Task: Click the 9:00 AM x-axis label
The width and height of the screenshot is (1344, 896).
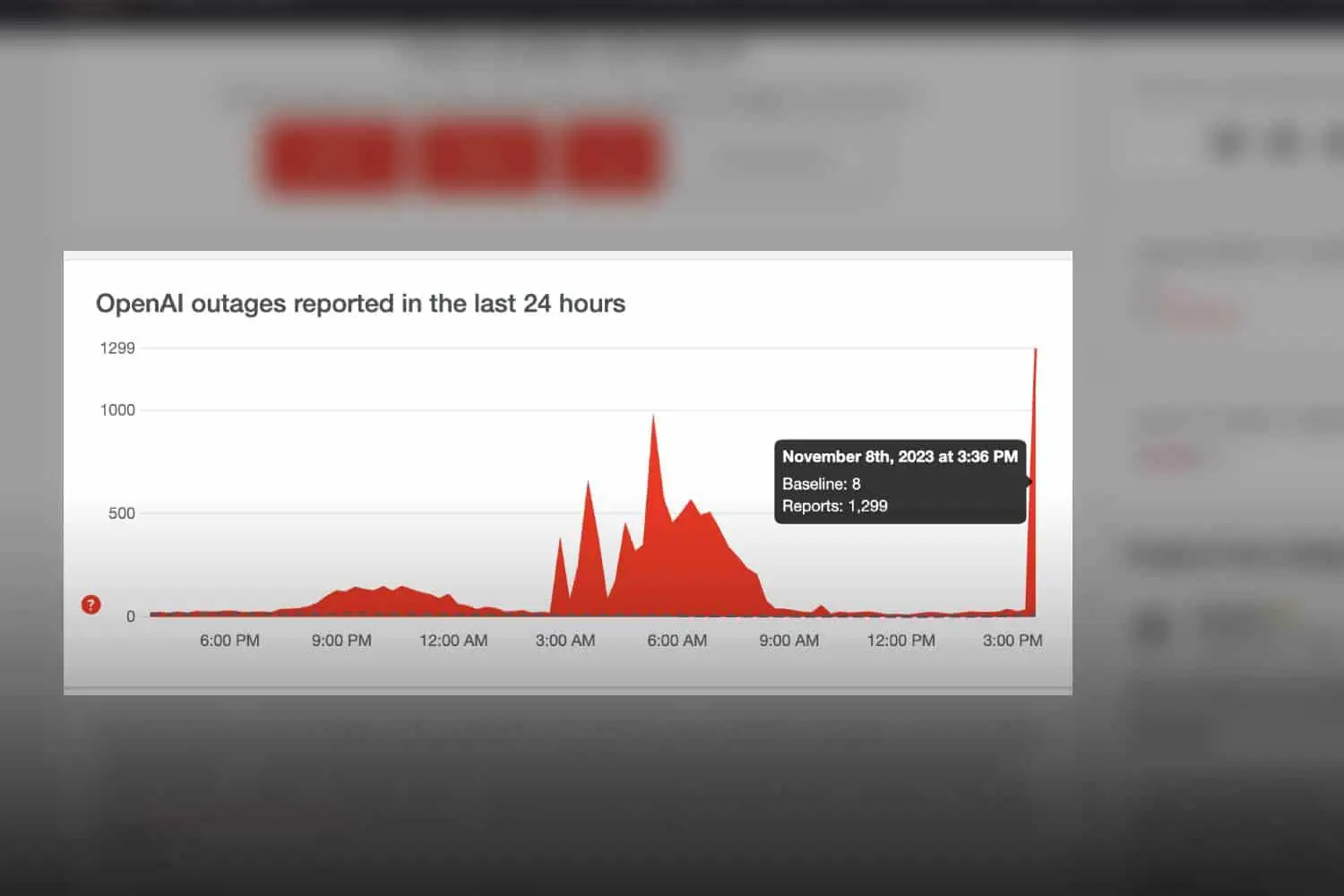Action: (789, 641)
